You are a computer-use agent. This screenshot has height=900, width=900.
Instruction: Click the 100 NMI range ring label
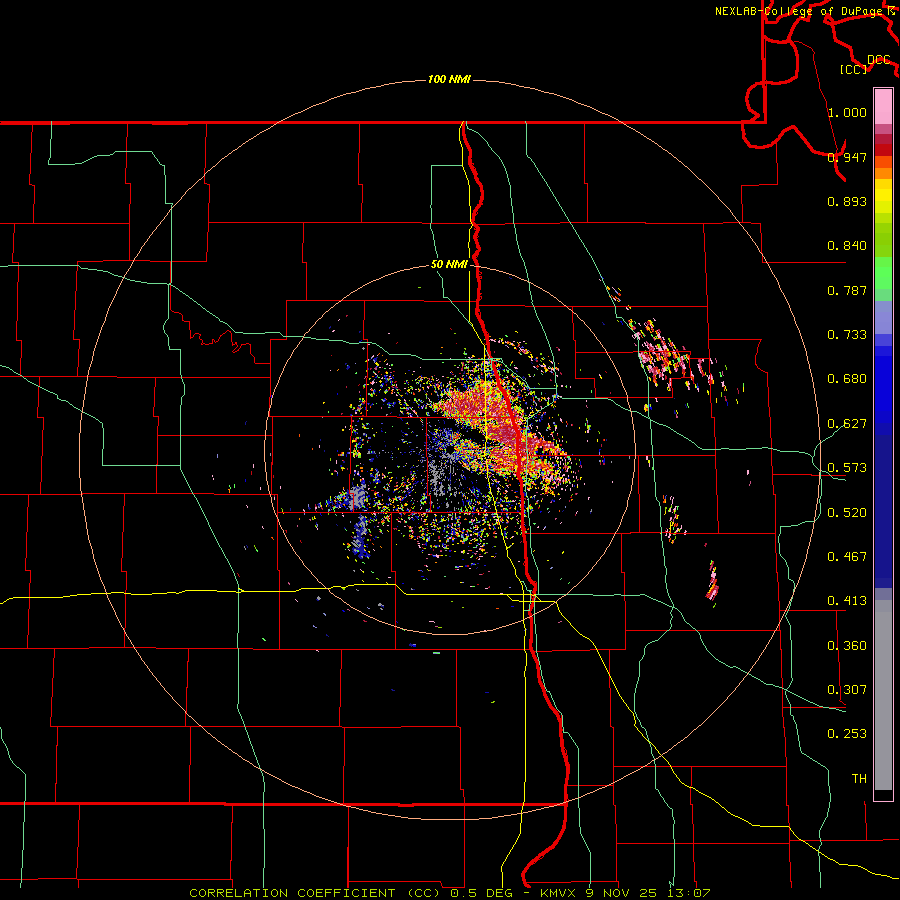coord(449,79)
